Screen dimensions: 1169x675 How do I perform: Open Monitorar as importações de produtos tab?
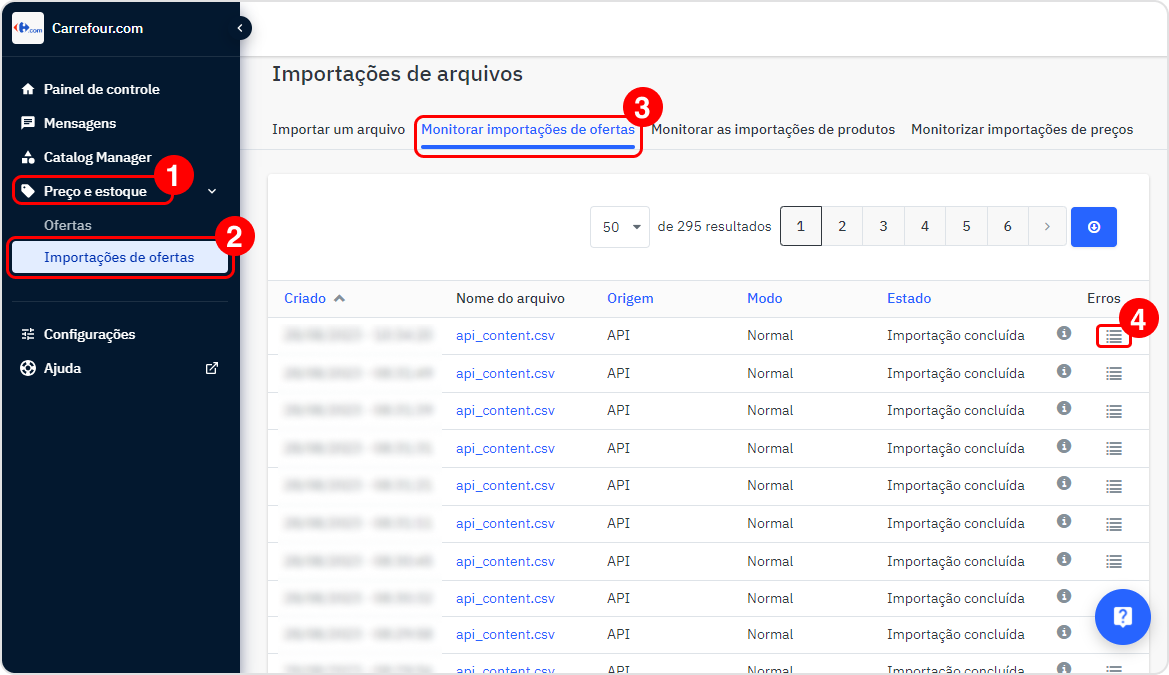click(773, 130)
